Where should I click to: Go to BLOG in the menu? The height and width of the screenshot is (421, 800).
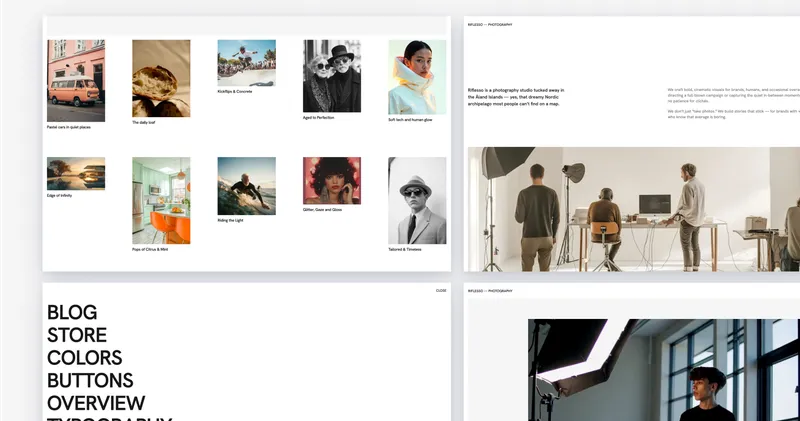[x=72, y=312]
